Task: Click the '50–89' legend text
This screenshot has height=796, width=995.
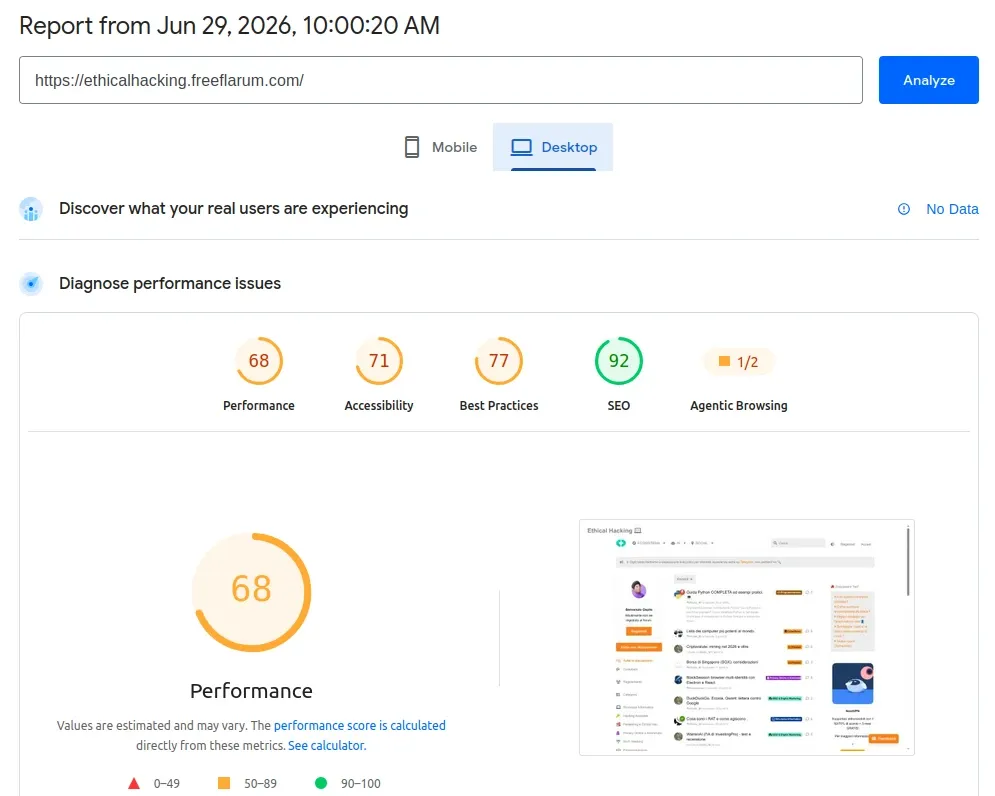Action: click(x=261, y=784)
